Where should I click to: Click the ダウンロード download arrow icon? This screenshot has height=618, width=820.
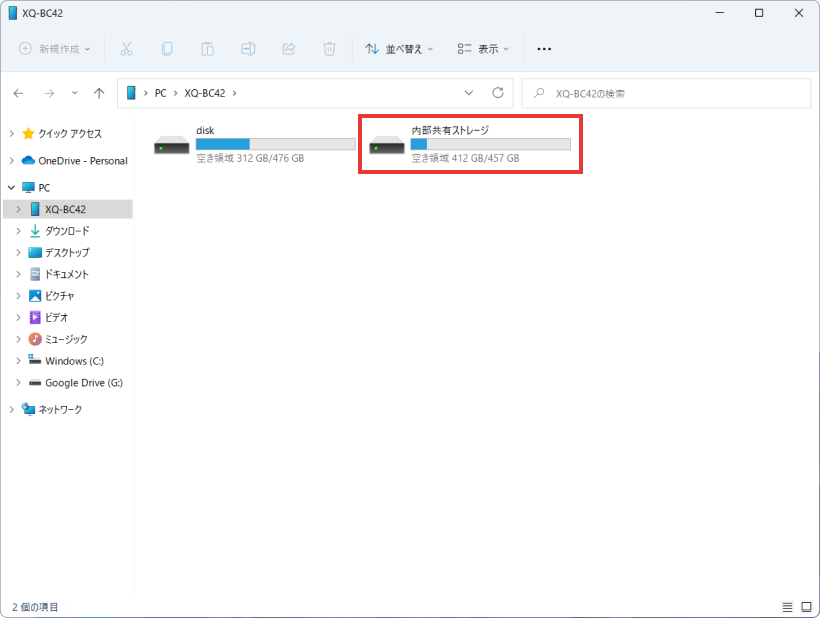point(35,231)
